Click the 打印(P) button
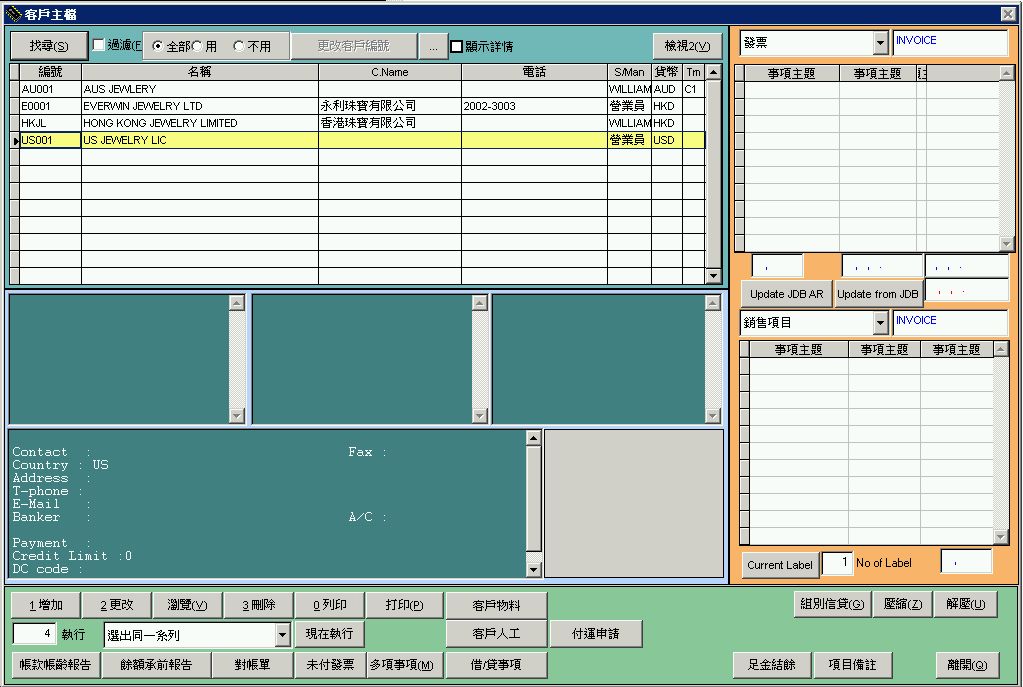The image size is (1023, 687). point(405,605)
